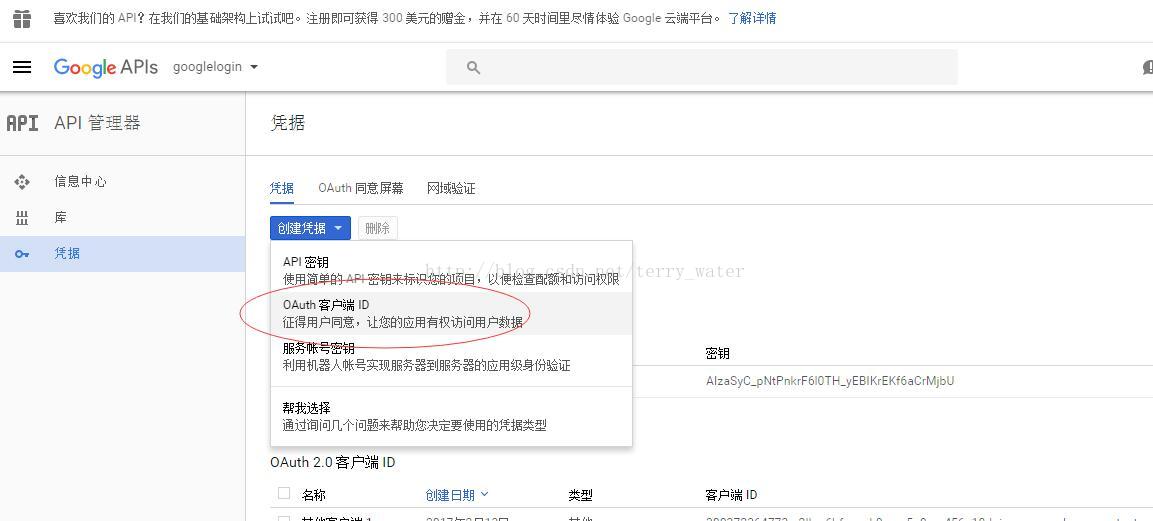The height and width of the screenshot is (521, 1153).
Task: Click the 名称 column header
Action: 313,495
